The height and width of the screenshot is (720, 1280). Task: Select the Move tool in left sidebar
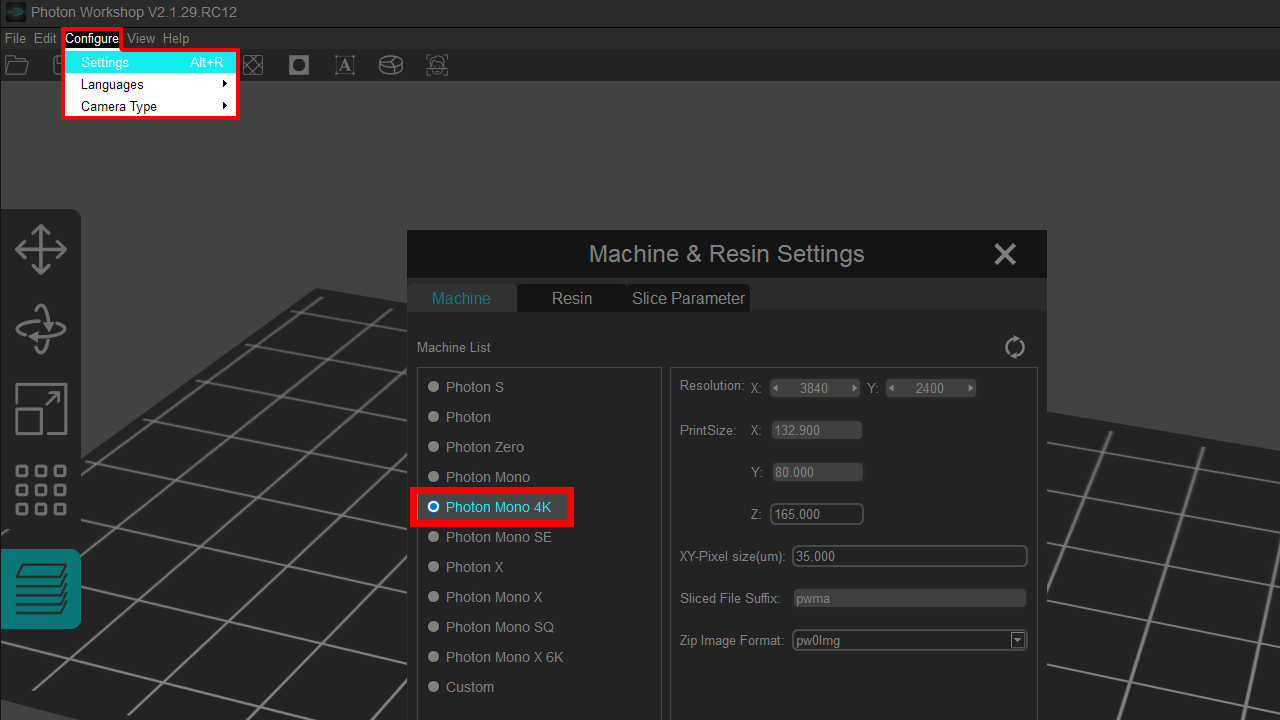click(x=41, y=249)
